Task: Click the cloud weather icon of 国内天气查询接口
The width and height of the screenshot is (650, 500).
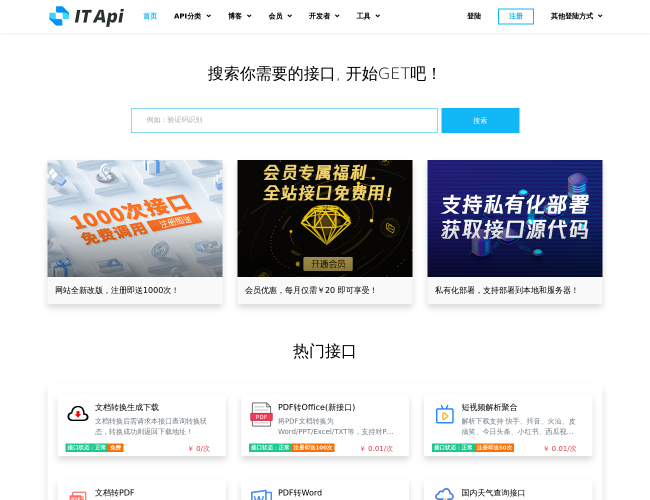Action: coord(444,494)
